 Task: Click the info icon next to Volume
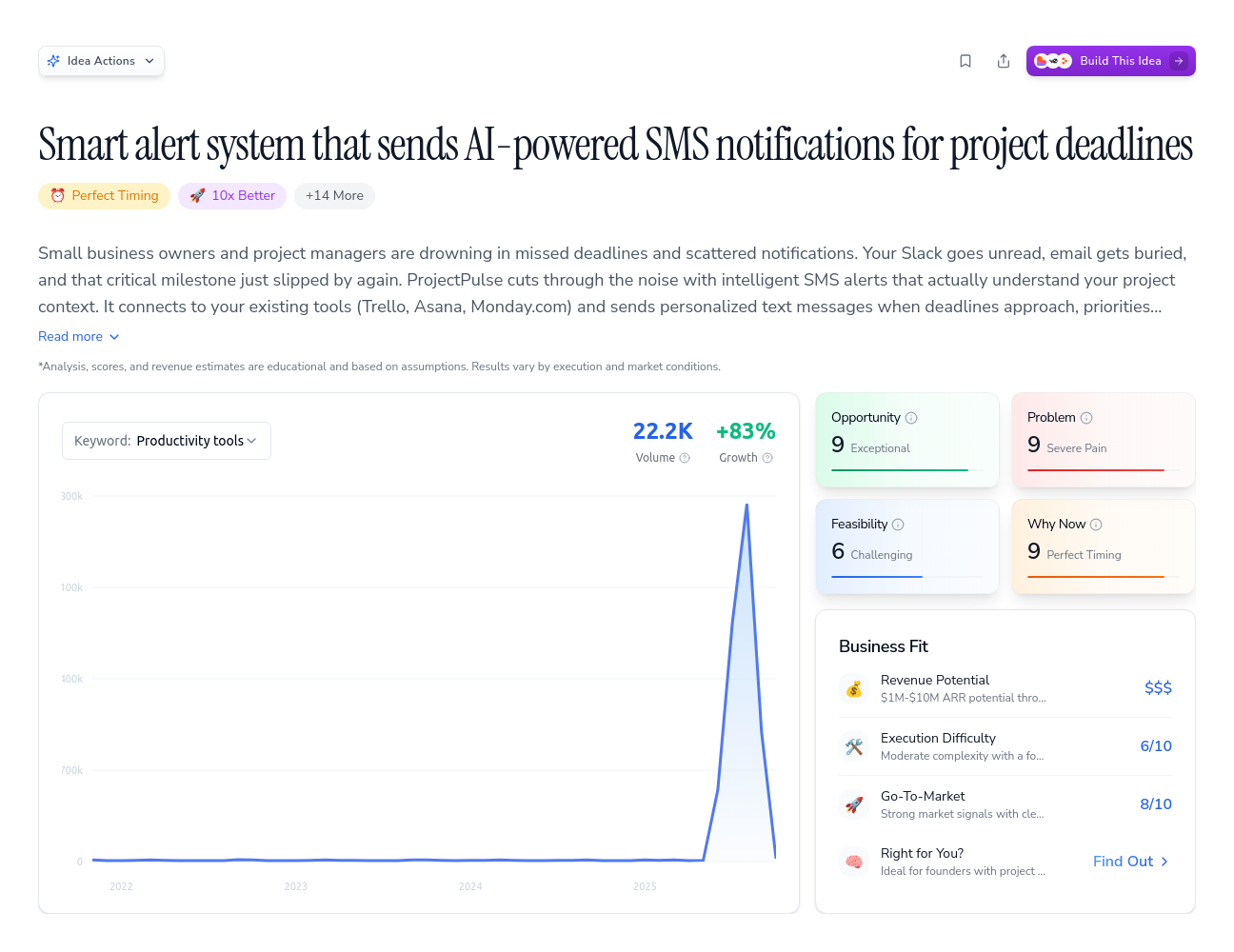click(683, 458)
